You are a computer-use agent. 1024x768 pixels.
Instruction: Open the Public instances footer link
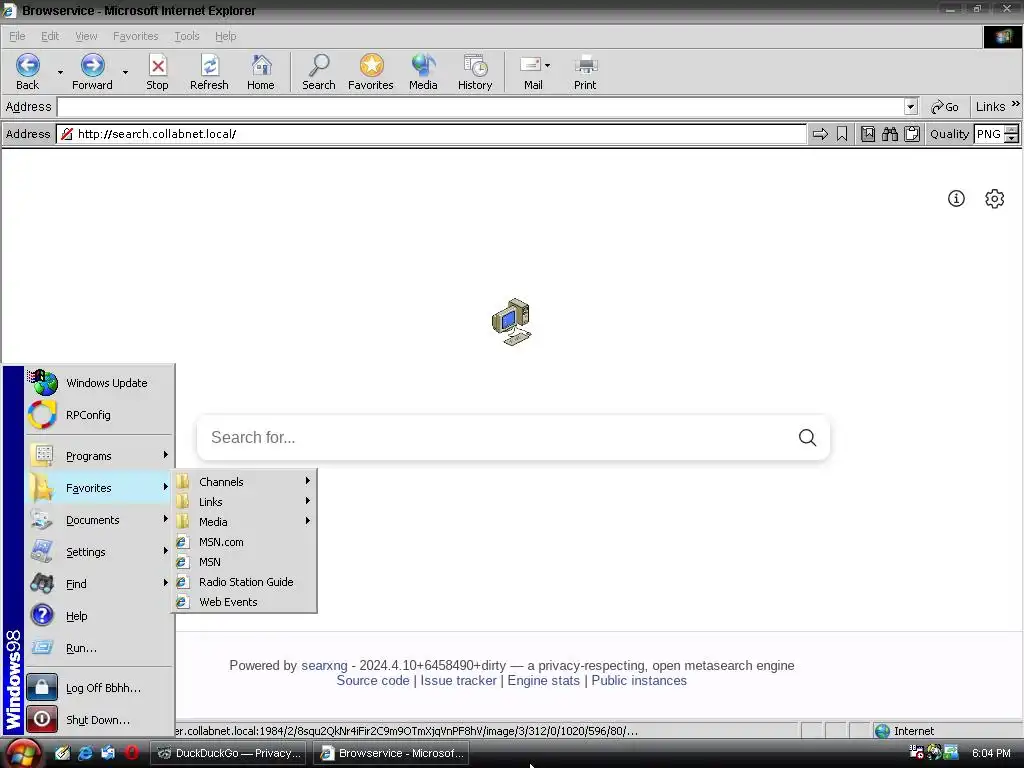tap(639, 680)
